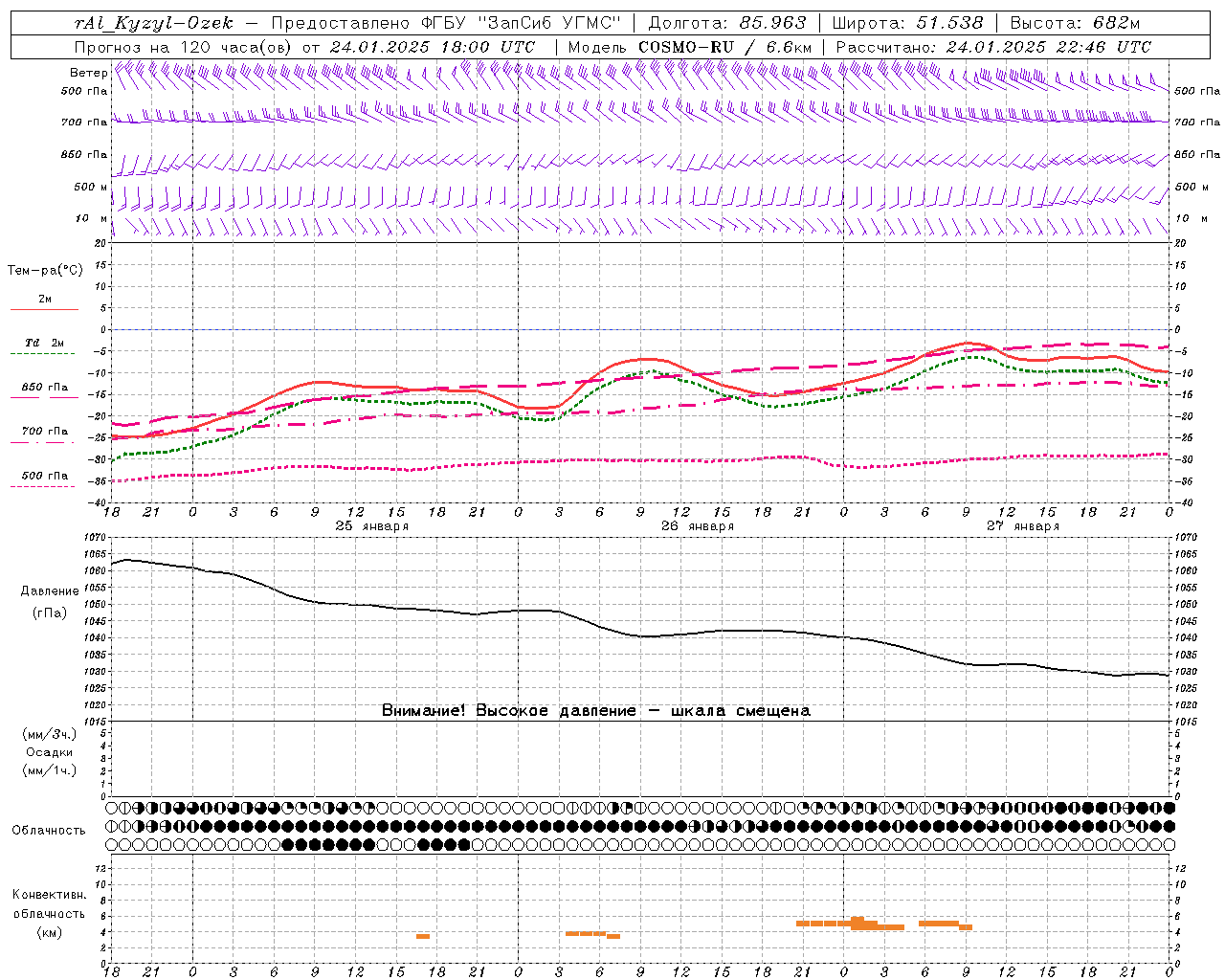Screen dimensions: 1225x980
Task: Click the '25 января' date label
Action: (x=371, y=526)
